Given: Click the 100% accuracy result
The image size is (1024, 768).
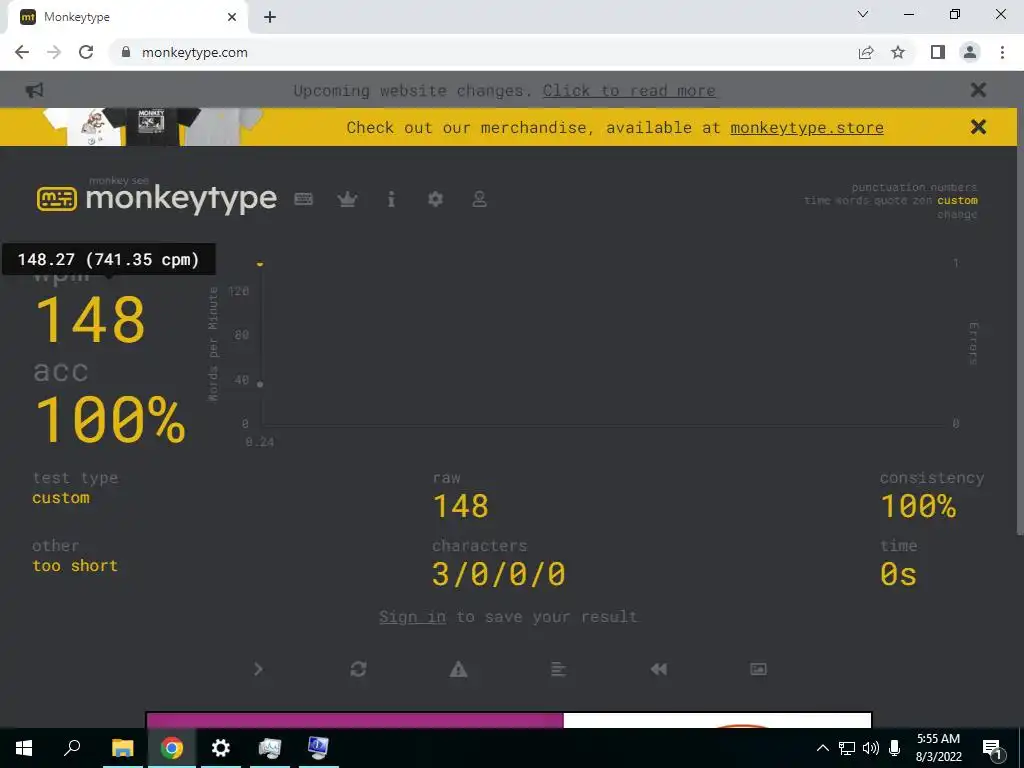Looking at the screenshot, I should point(110,419).
